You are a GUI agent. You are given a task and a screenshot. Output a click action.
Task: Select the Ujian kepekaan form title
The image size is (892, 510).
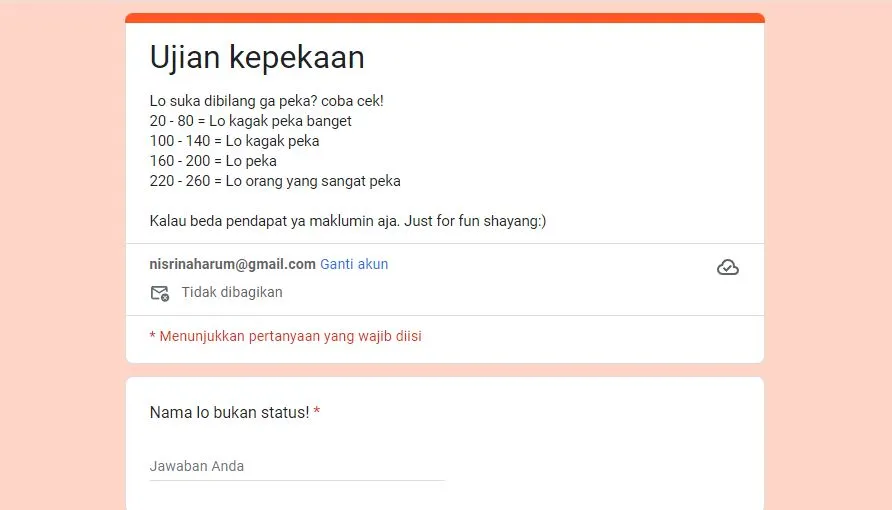pyautogui.click(x=257, y=57)
